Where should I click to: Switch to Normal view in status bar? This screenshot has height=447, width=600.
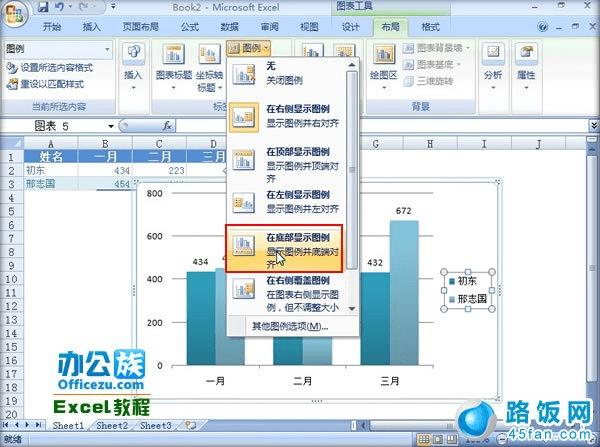423,439
